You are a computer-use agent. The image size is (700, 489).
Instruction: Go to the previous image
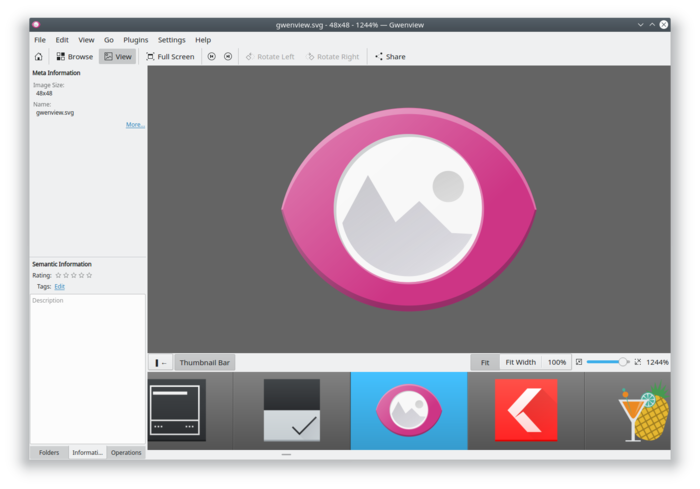[211, 57]
